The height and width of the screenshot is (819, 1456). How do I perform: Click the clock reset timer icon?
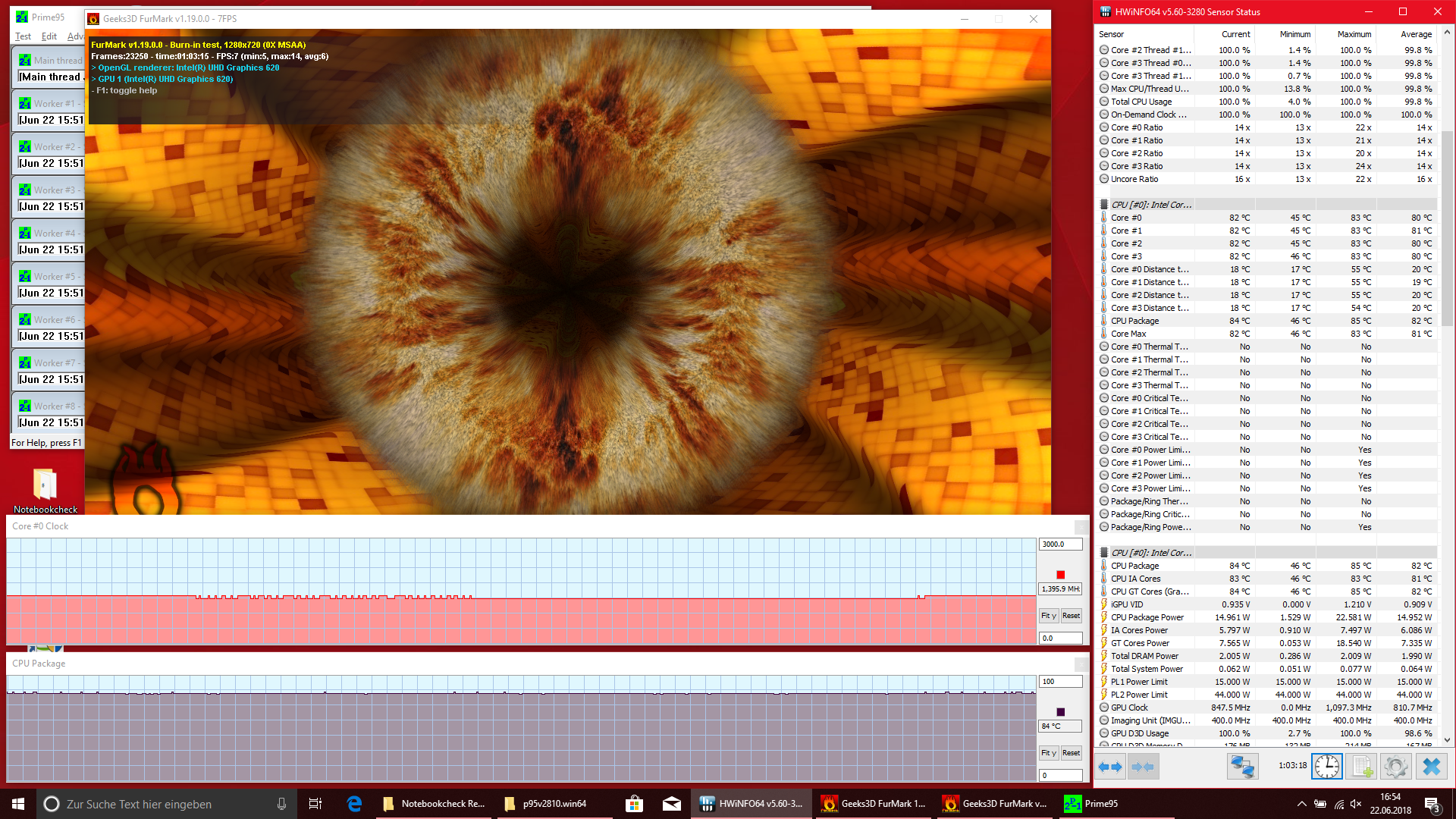pyautogui.click(x=1327, y=767)
